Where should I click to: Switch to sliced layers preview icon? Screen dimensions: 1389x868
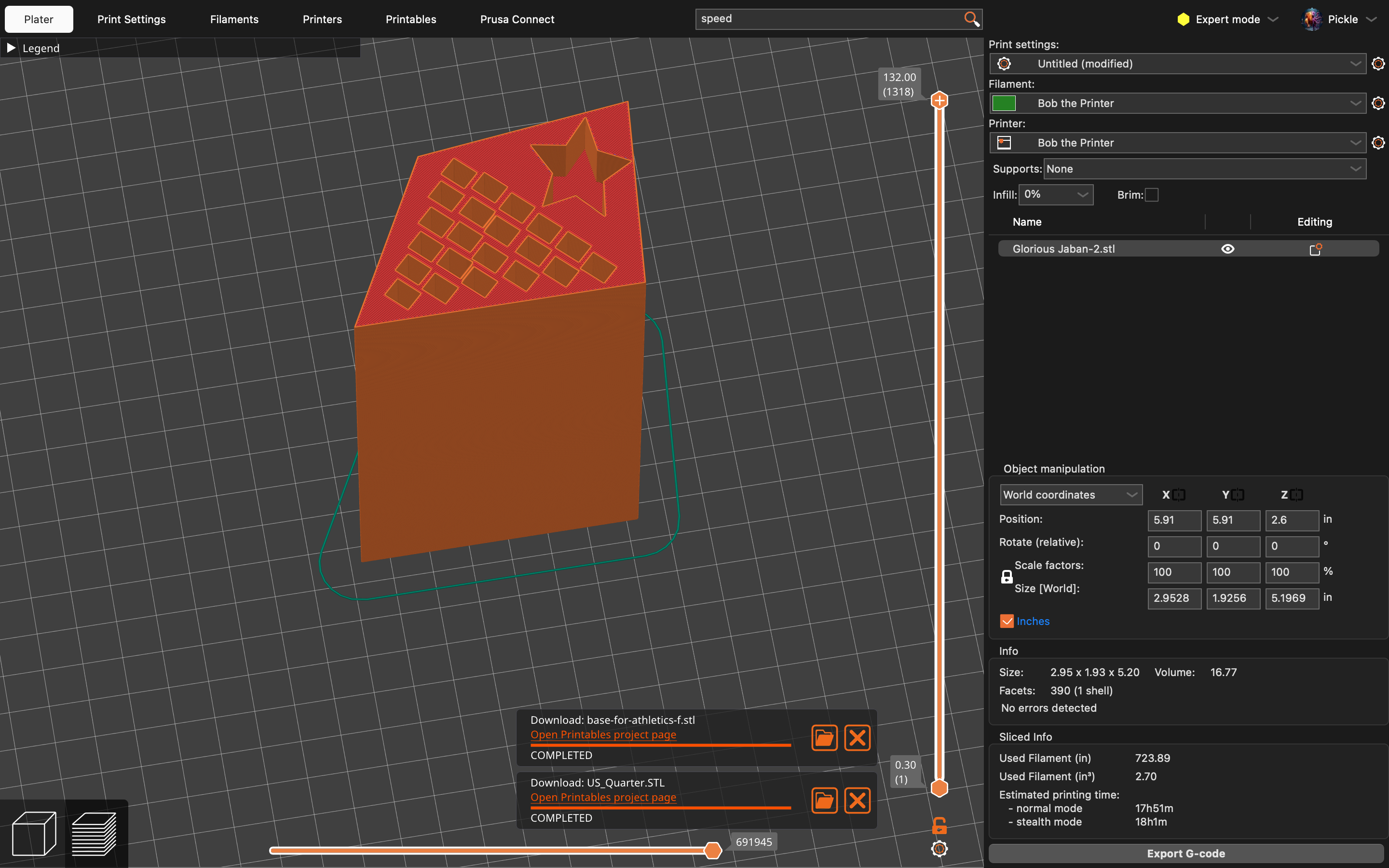pyautogui.click(x=94, y=834)
